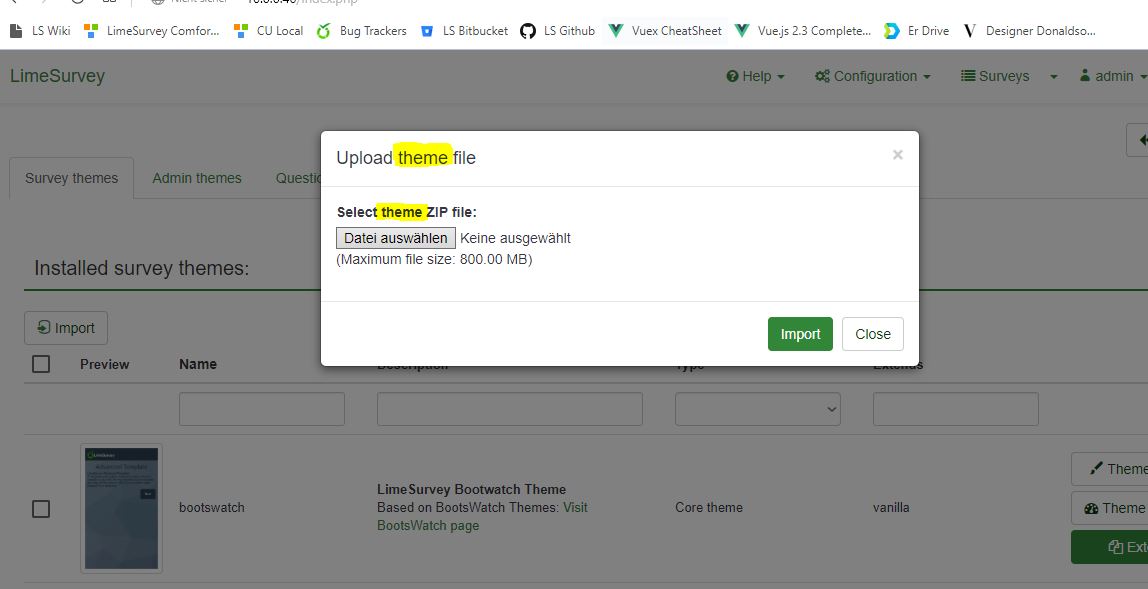The width and height of the screenshot is (1148, 589).
Task: Click the Theme options button with palette icon
Action: point(1110,508)
